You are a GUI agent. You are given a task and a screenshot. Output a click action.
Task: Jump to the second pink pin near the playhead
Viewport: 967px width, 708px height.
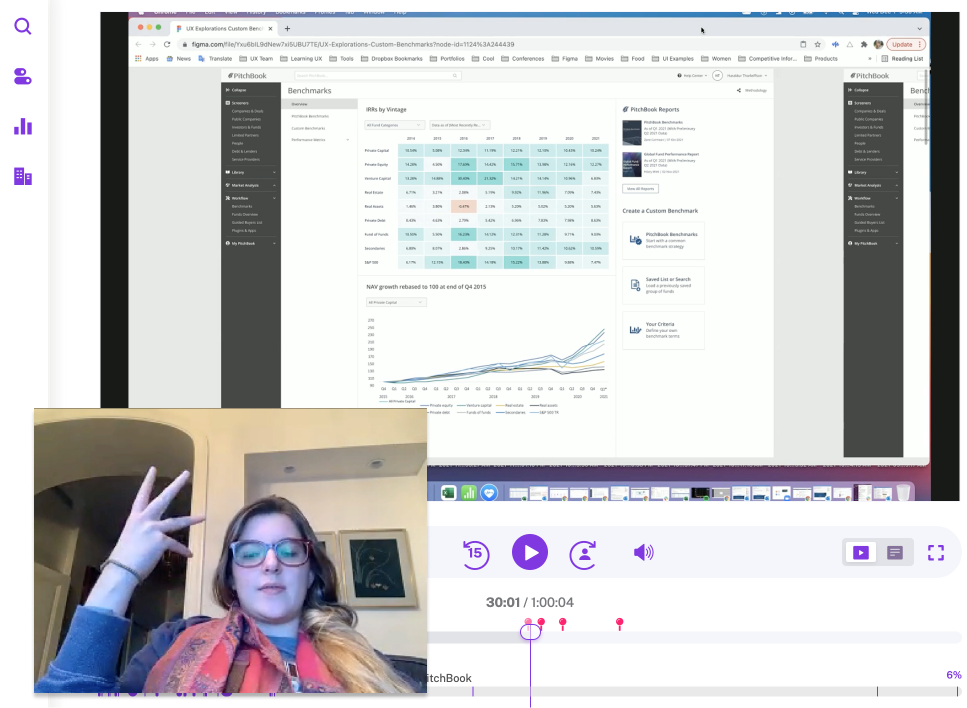(x=541, y=622)
